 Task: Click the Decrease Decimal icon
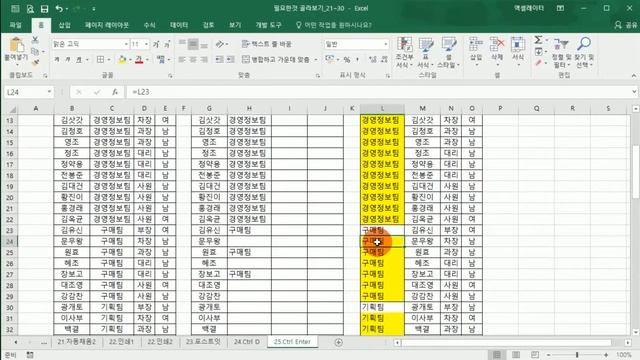coord(384,60)
